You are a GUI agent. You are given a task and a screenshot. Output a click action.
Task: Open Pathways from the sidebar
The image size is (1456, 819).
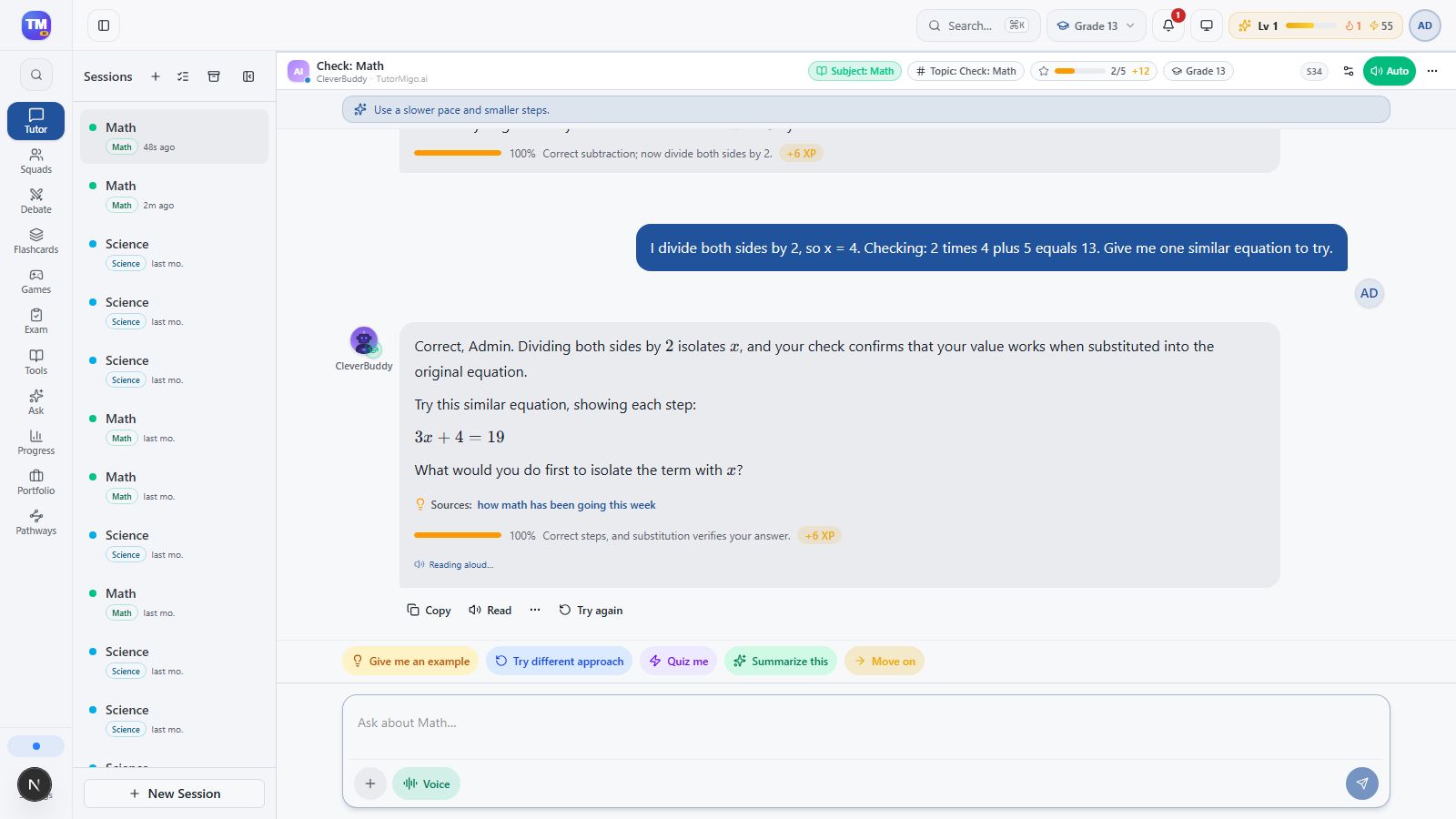pyautogui.click(x=35, y=522)
